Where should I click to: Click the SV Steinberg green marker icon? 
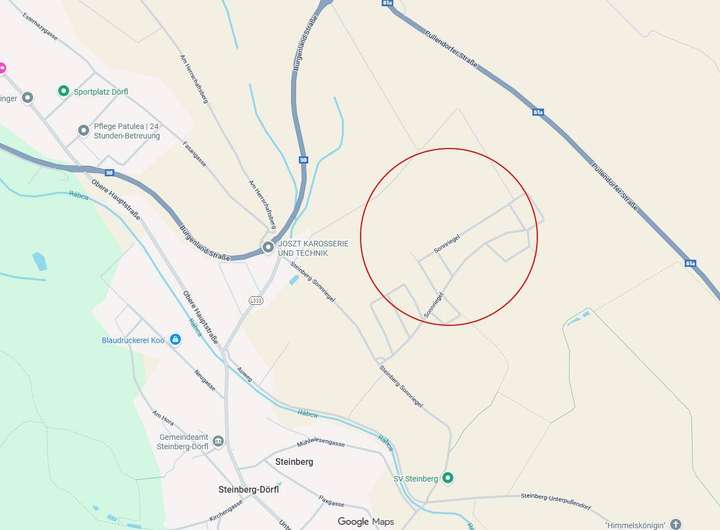point(448,478)
